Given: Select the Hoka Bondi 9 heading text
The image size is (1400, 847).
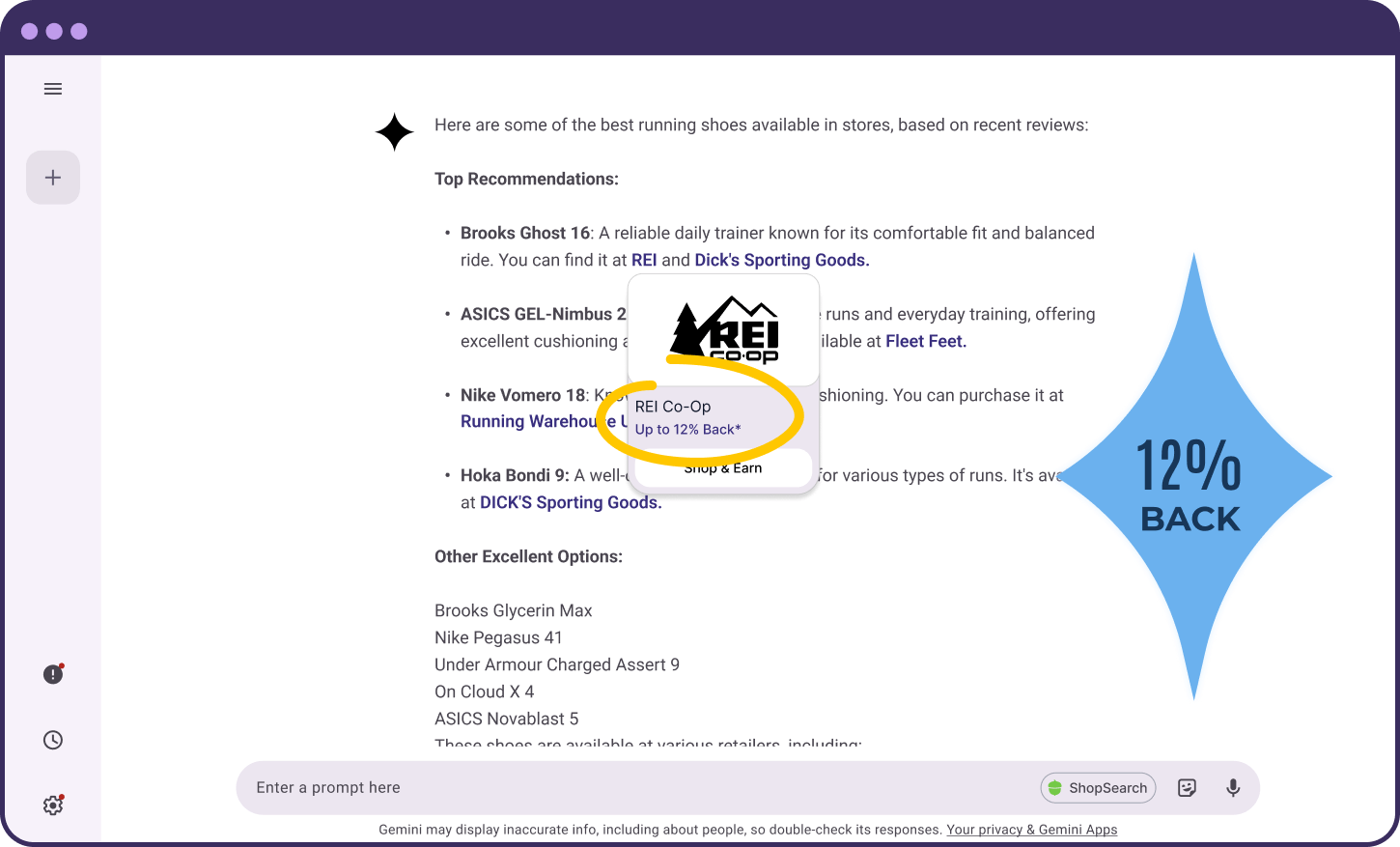Looking at the screenshot, I should click(x=515, y=475).
